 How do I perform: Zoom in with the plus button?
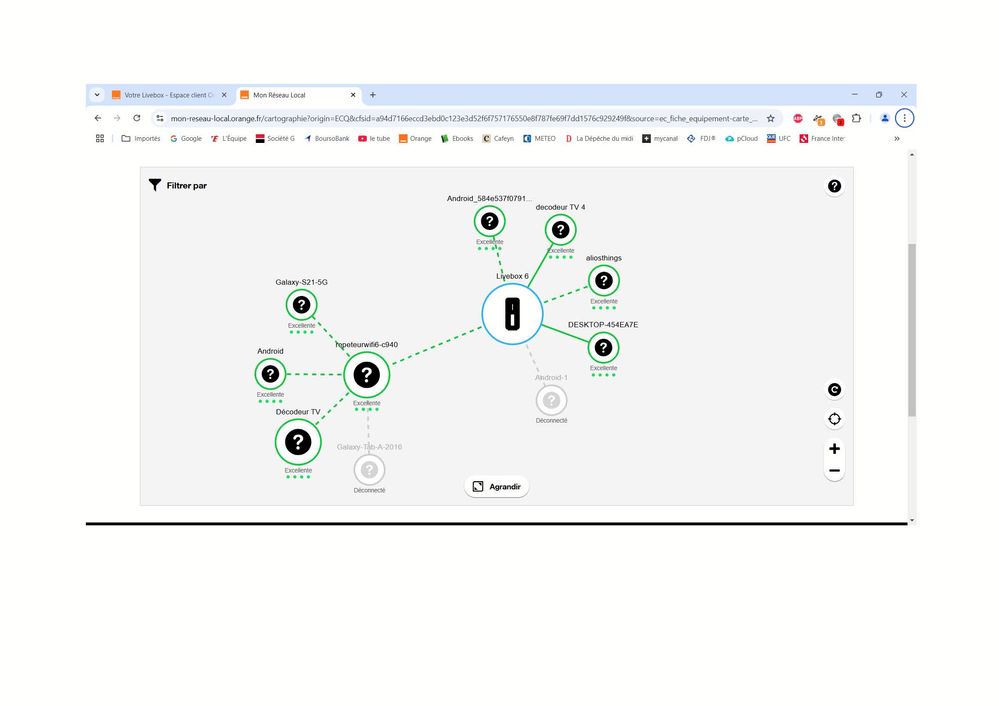[x=834, y=449]
